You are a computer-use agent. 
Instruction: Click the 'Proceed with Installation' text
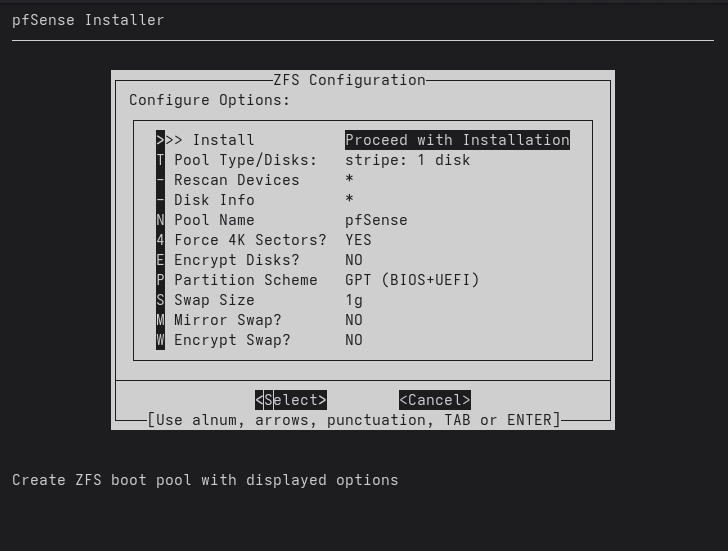457,140
